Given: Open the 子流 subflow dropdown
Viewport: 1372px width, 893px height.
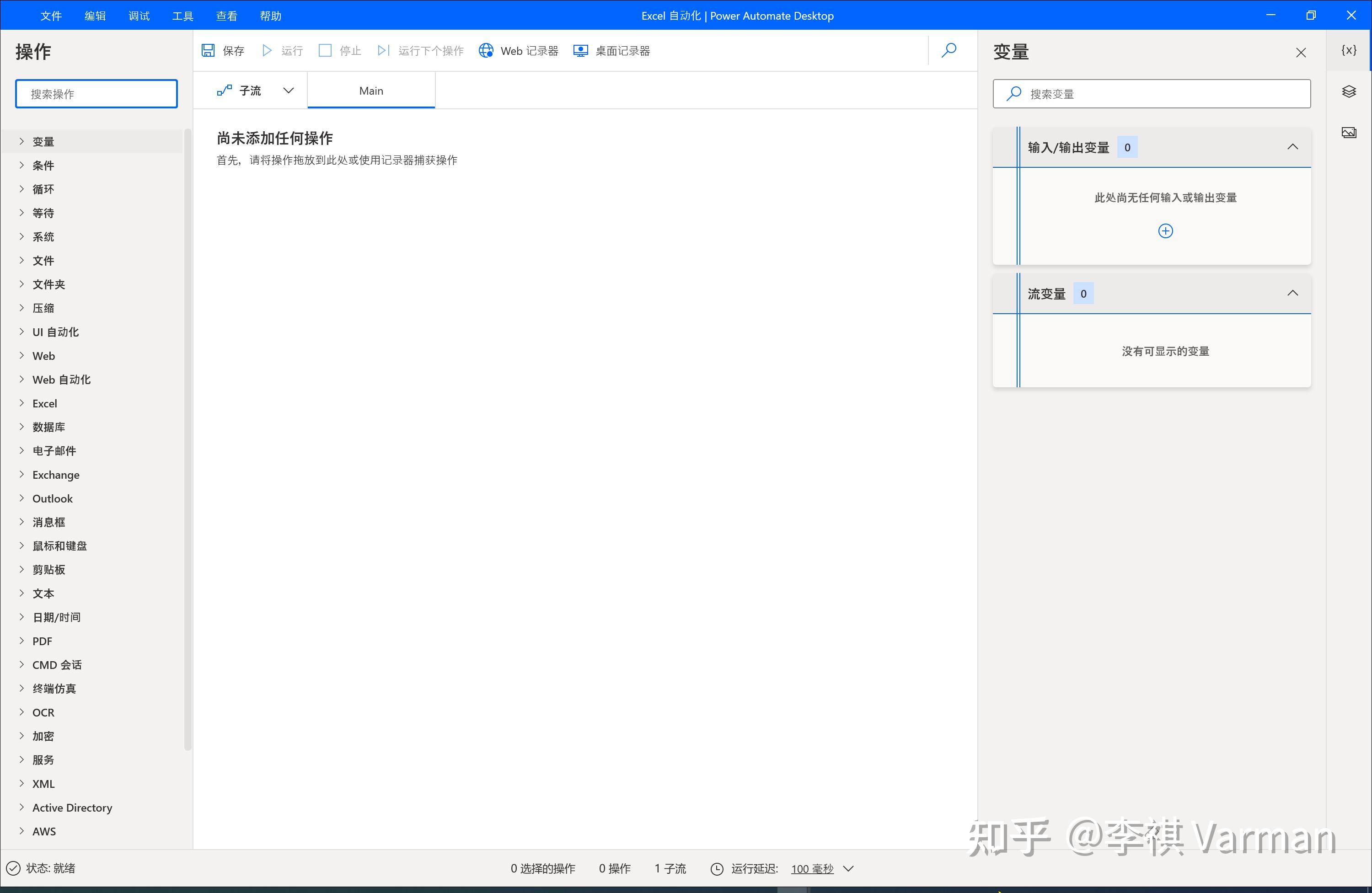Looking at the screenshot, I should pyautogui.click(x=288, y=90).
